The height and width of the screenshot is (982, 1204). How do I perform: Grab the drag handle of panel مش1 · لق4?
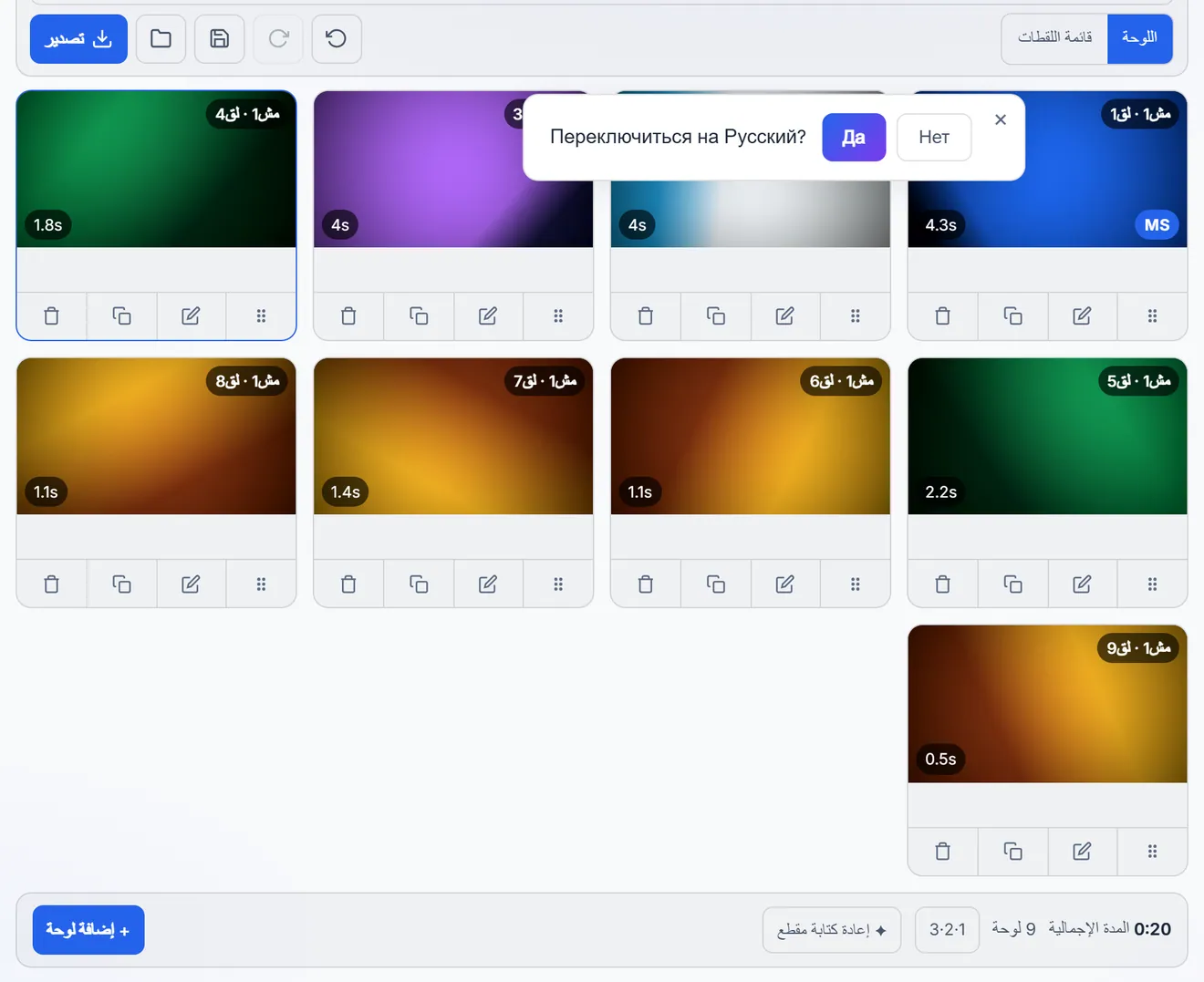(x=261, y=316)
